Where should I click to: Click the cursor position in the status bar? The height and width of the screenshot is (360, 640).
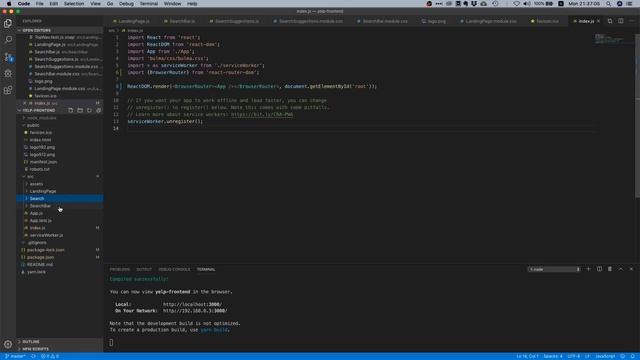[x=527, y=356]
